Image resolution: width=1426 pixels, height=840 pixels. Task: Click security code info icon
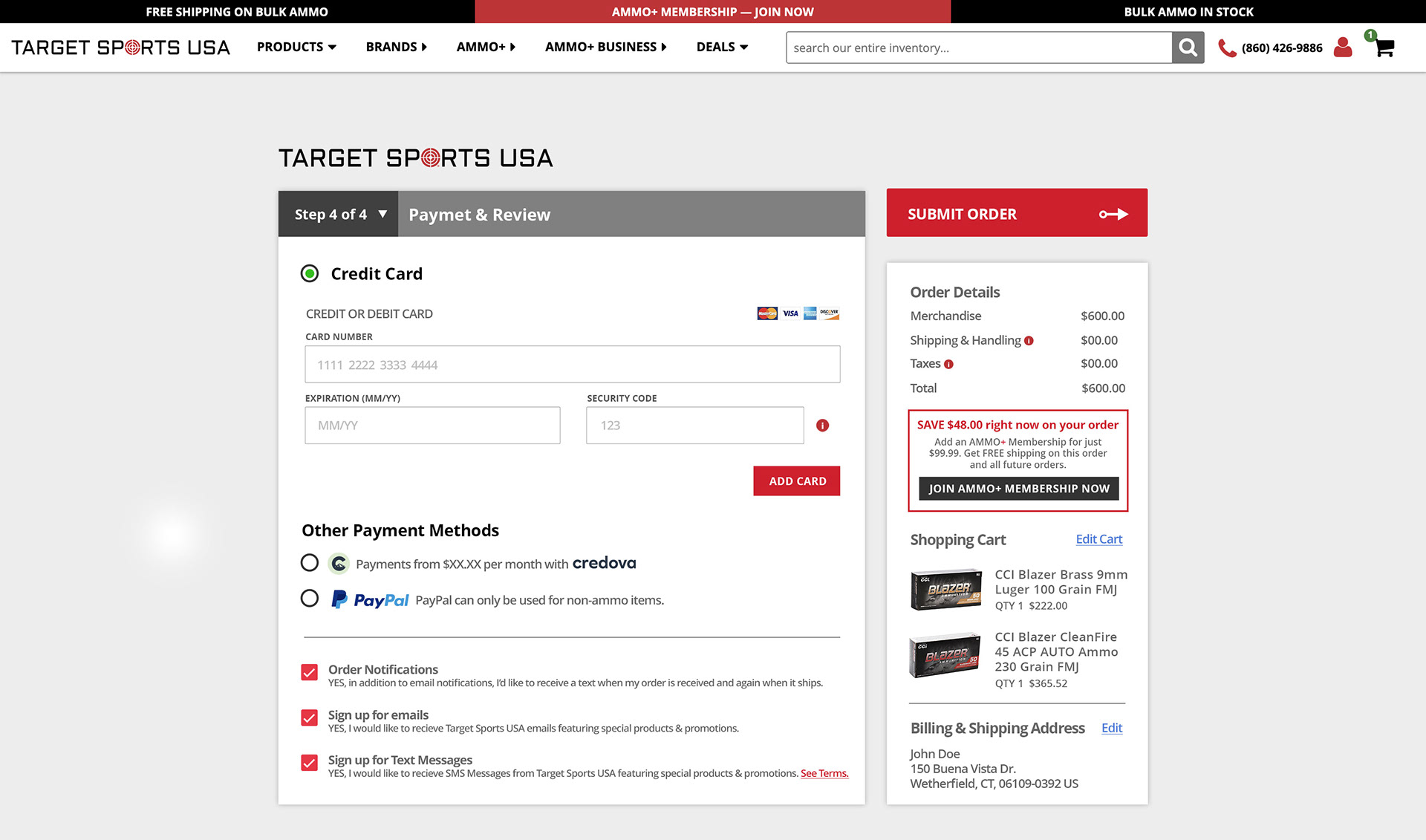822,426
